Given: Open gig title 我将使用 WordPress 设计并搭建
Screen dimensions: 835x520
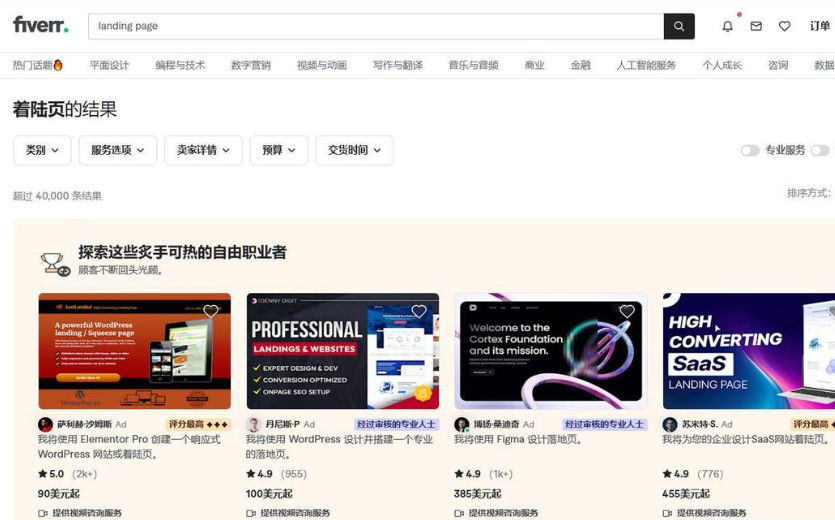Looking at the screenshot, I should click(339, 446).
